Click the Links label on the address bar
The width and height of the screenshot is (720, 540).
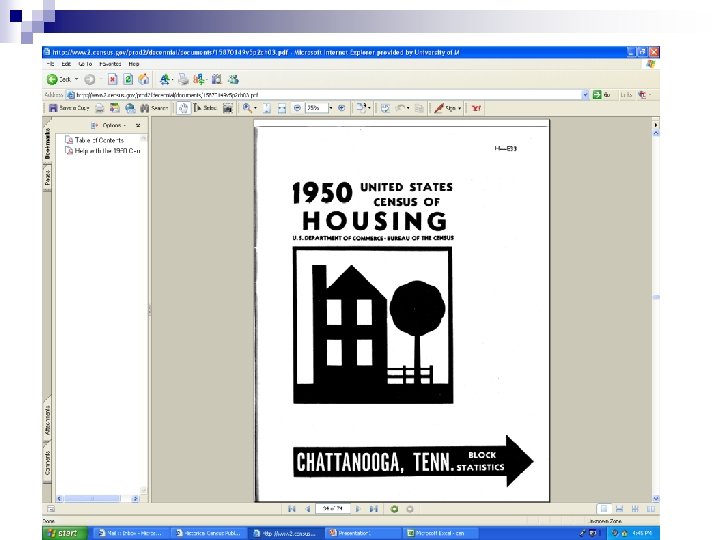click(626, 95)
